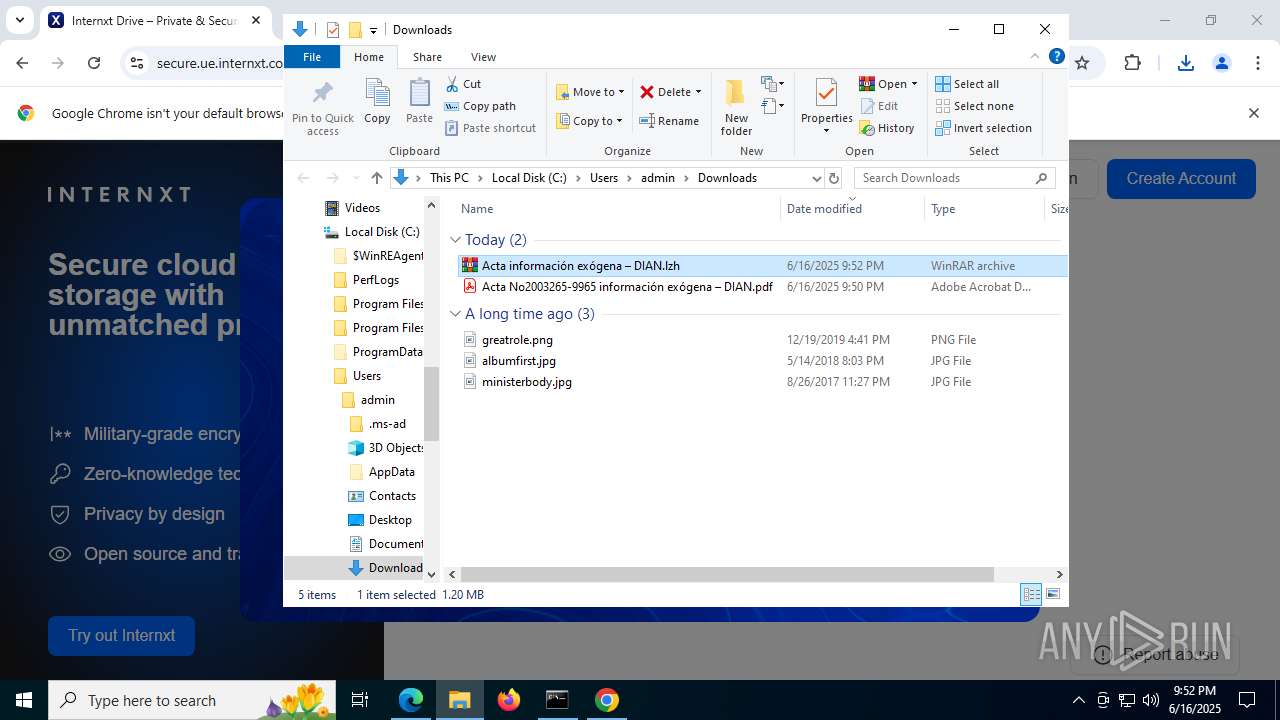Click Copy path in Clipboard group

480,106
